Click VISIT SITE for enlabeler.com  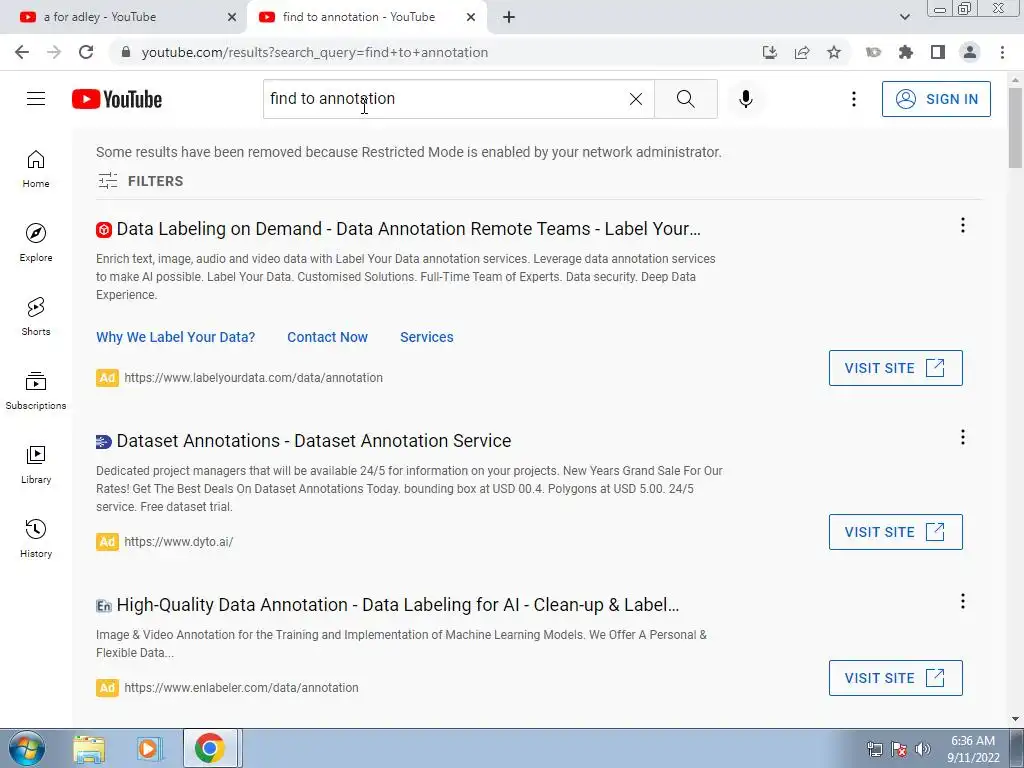pos(895,678)
